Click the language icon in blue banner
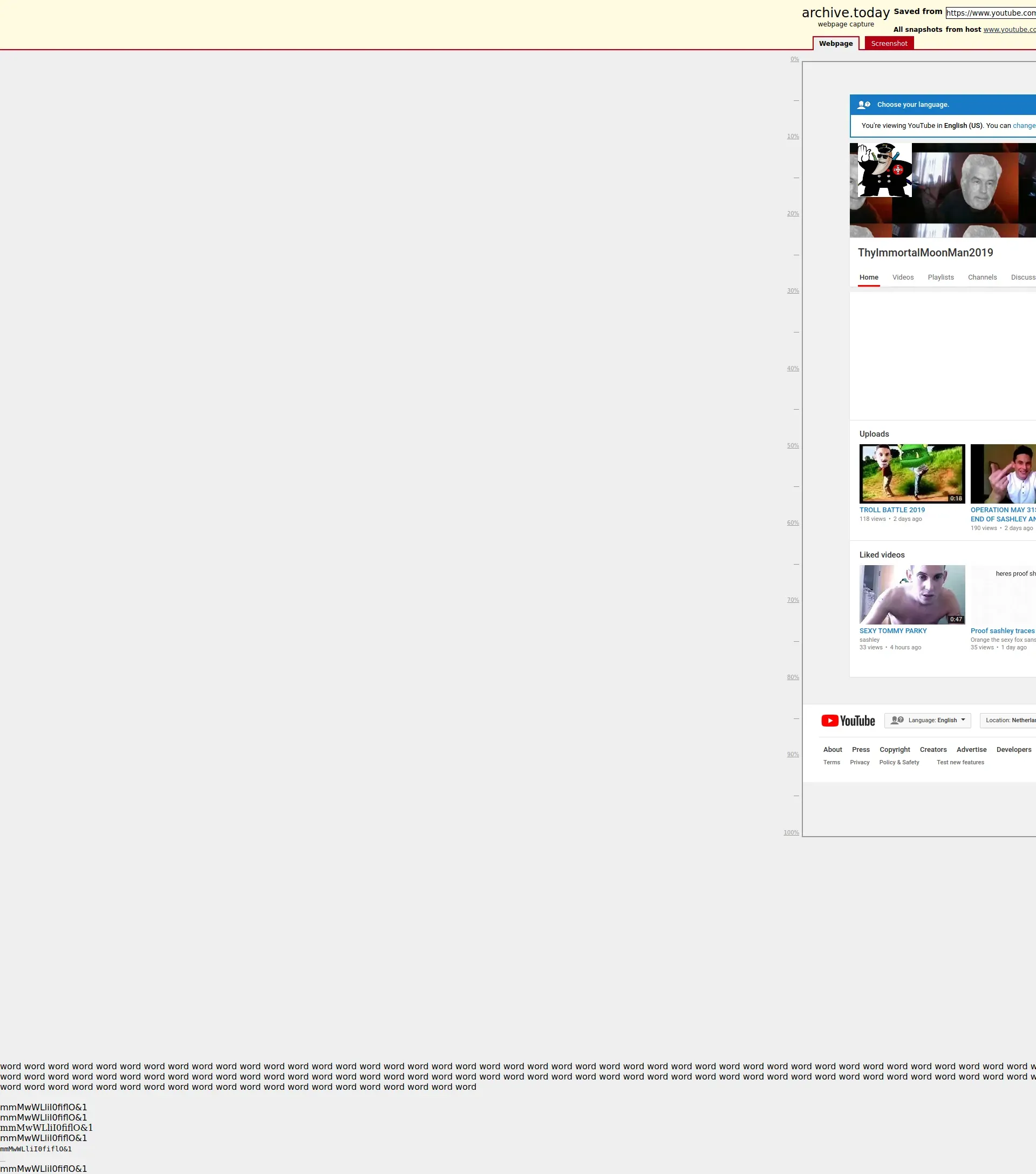 [x=863, y=105]
